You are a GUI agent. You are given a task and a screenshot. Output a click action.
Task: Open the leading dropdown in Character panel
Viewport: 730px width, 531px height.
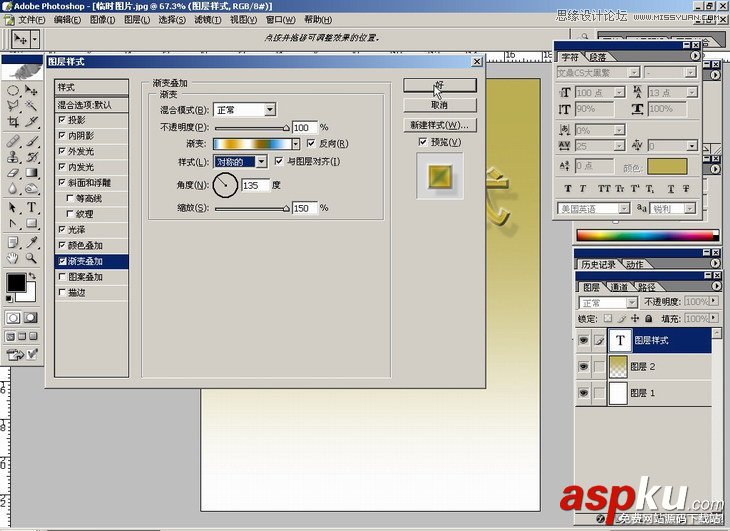[x=691, y=93]
